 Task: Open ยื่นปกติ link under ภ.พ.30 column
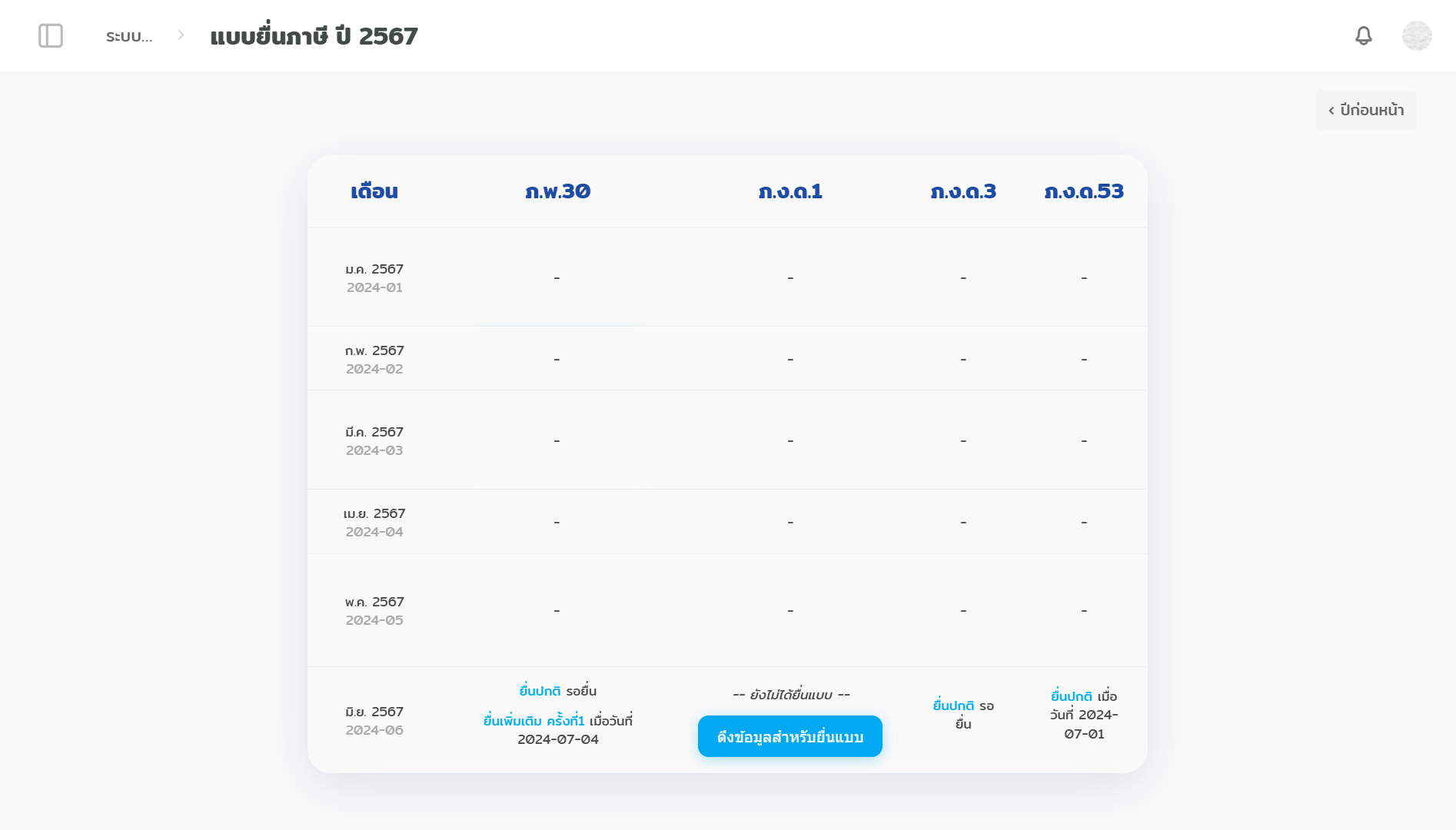click(540, 691)
